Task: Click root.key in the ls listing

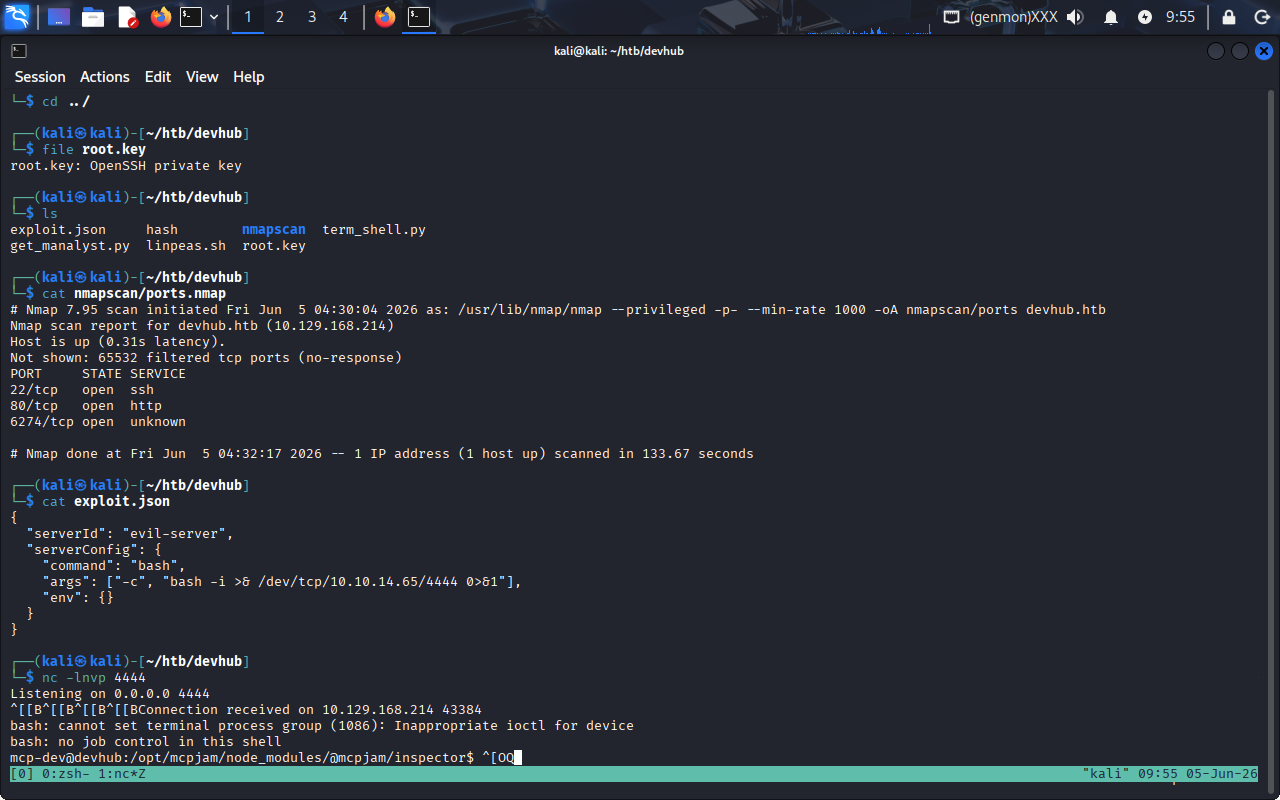Action: 274,246
